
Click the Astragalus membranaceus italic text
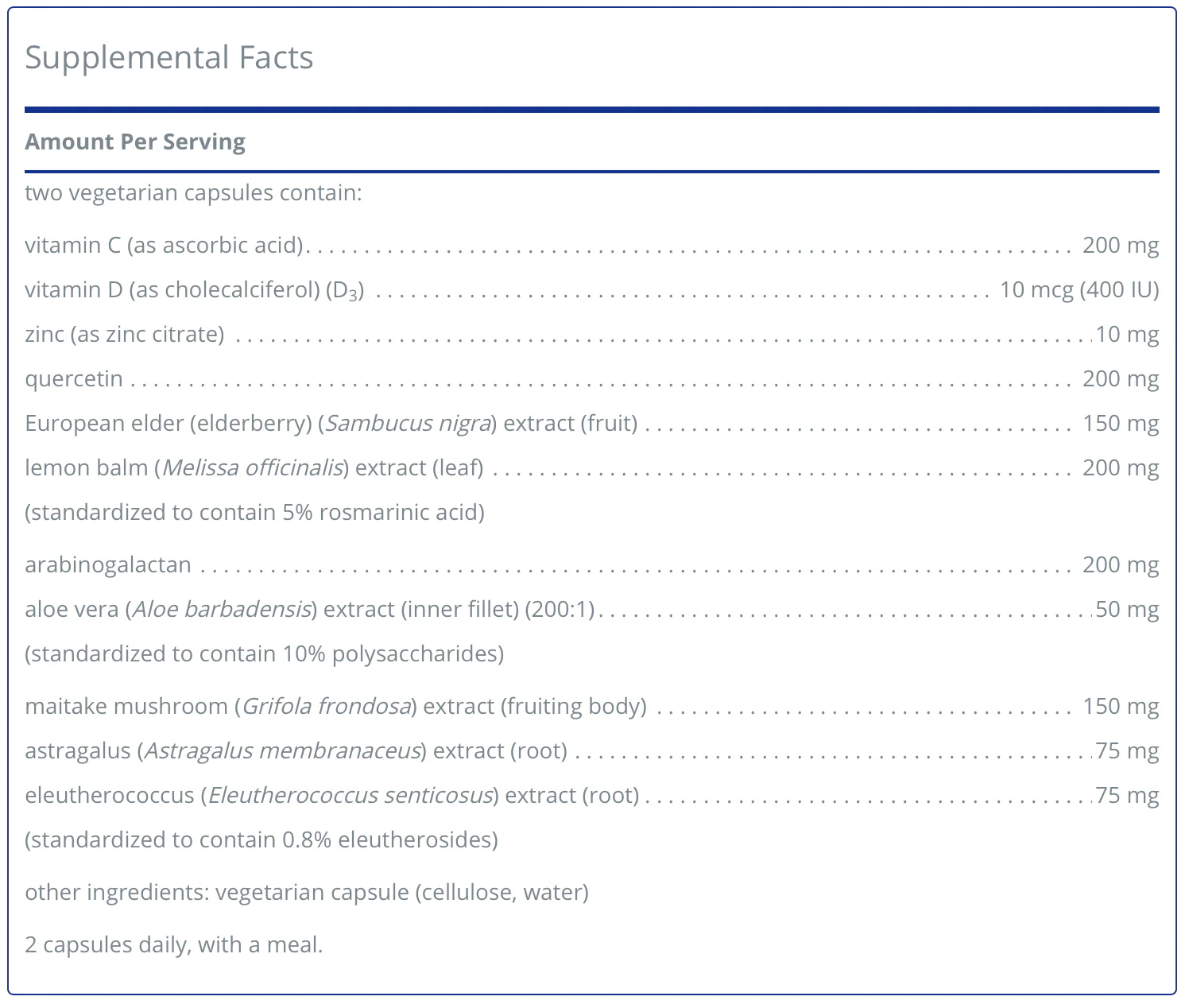click(282, 750)
